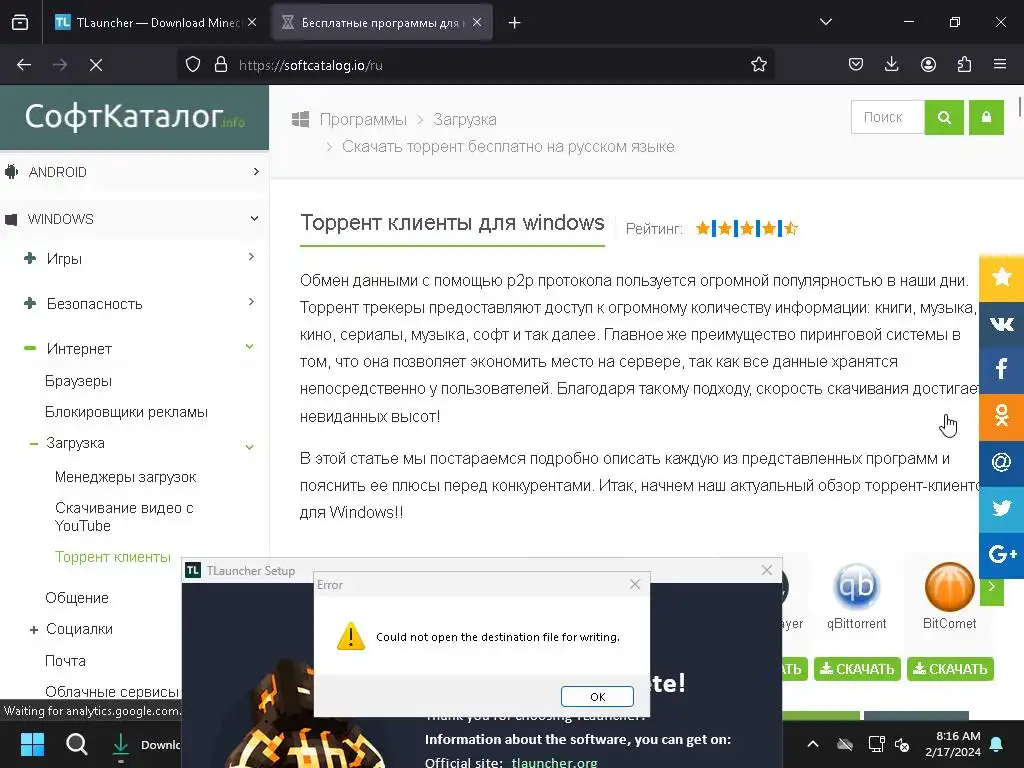The image size is (1024, 768).
Task: Collapse the WINDOWS sidebar section
Action: point(255,218)
